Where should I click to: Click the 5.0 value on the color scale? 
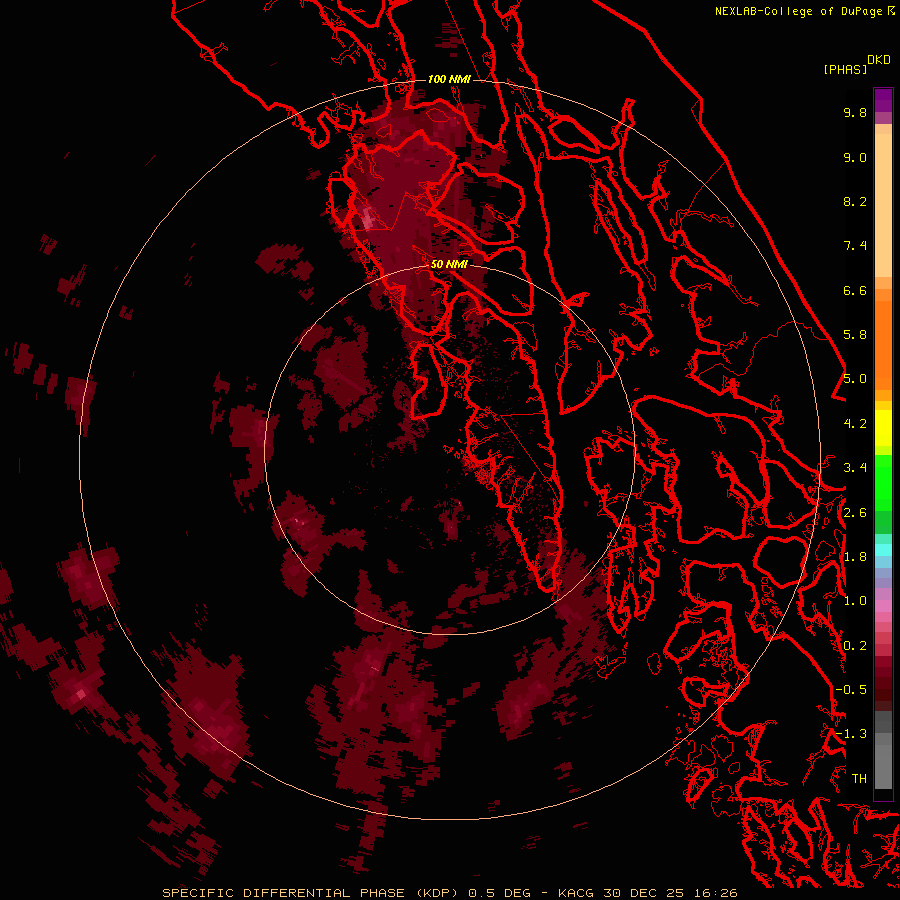[855, 379]
